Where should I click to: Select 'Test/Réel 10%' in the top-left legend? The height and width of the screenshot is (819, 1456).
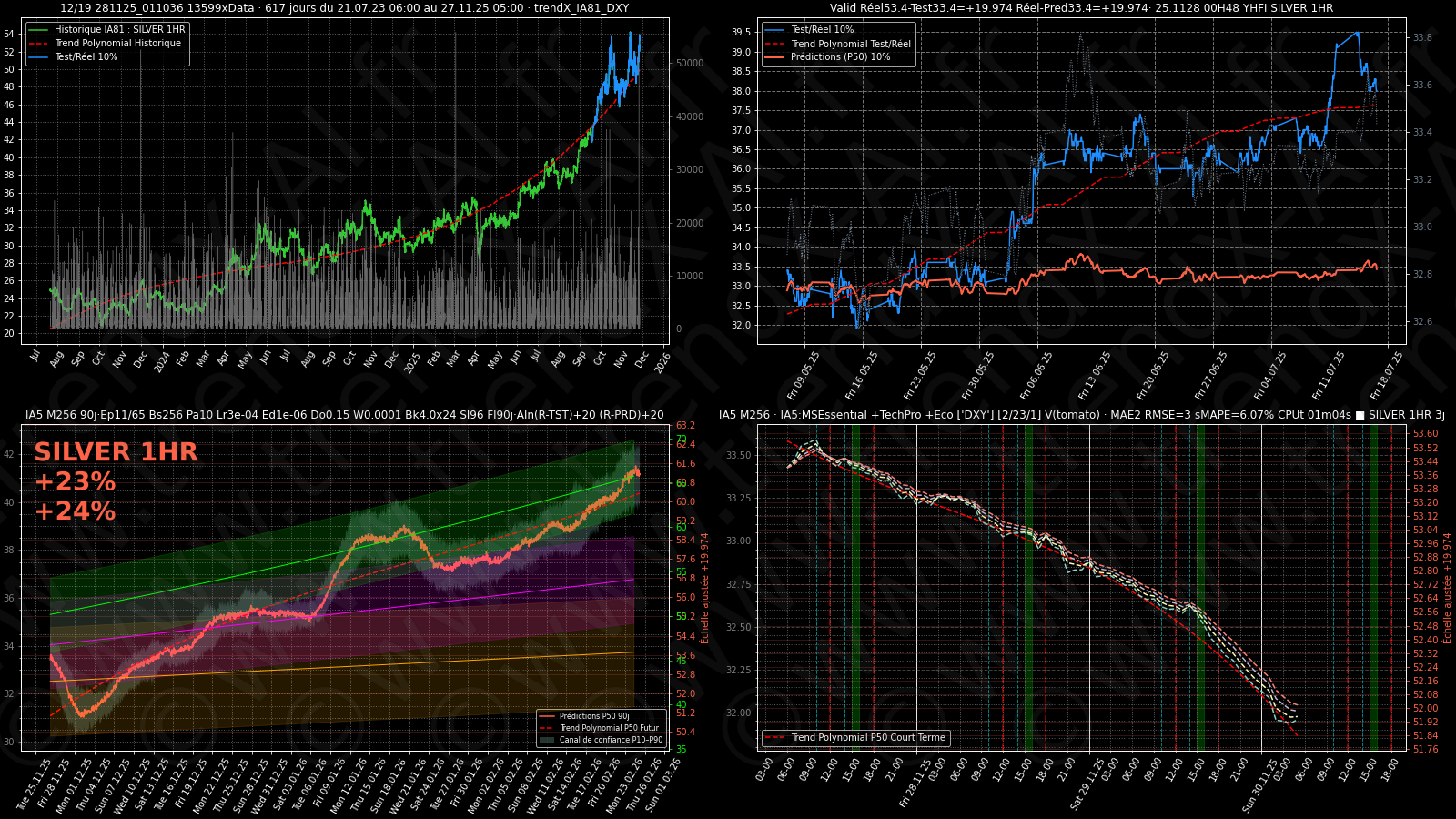tap(86, 57)
